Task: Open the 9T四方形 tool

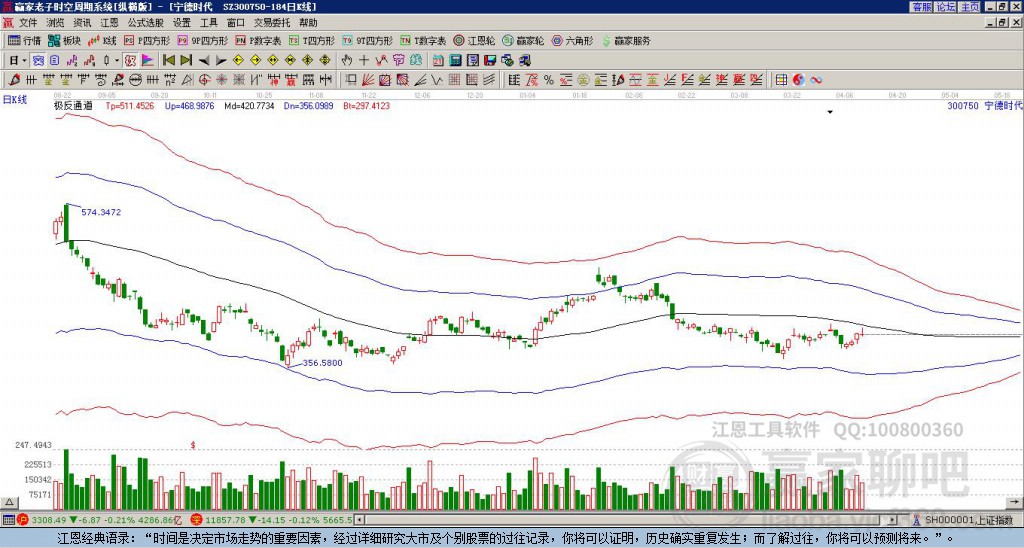Action: click(367, 40)
